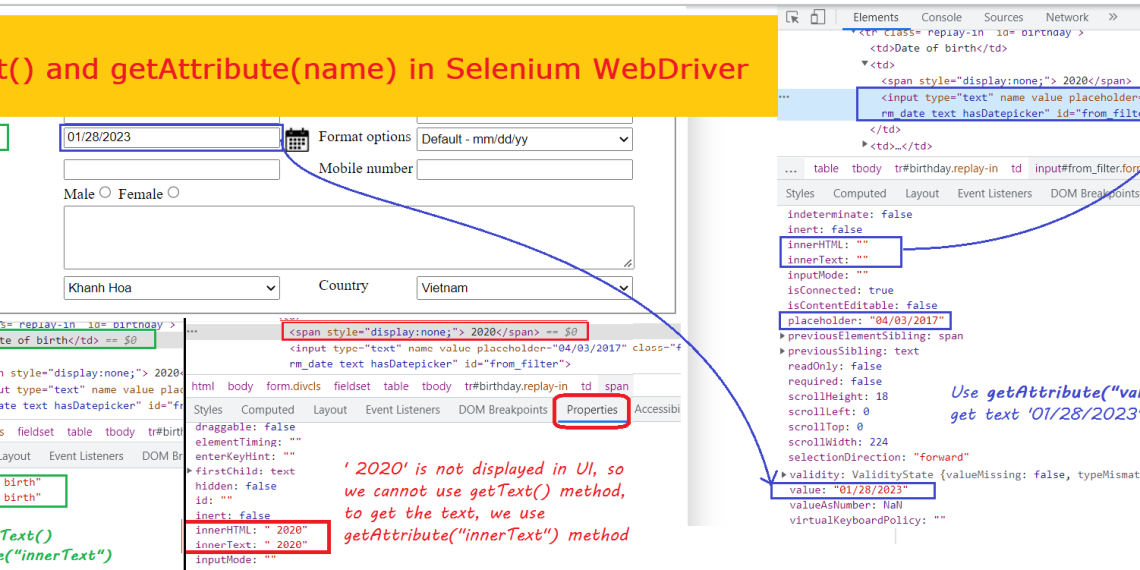Click the inspect element picker icon

(793, 17)
